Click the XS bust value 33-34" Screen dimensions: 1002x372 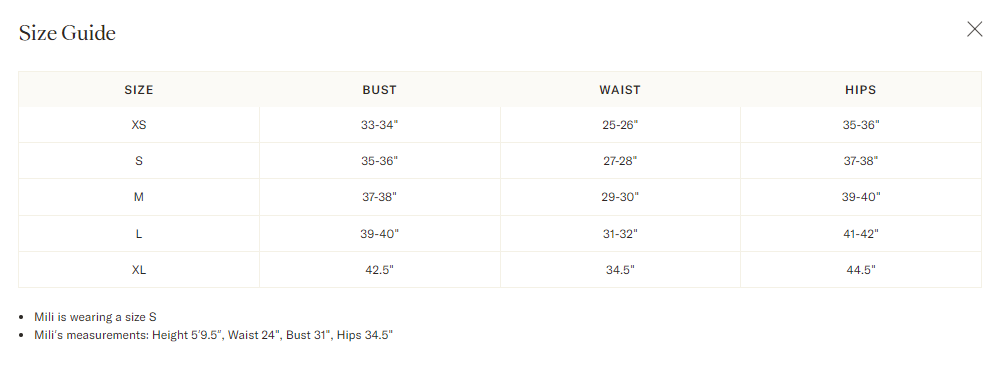tap(380, 125)
